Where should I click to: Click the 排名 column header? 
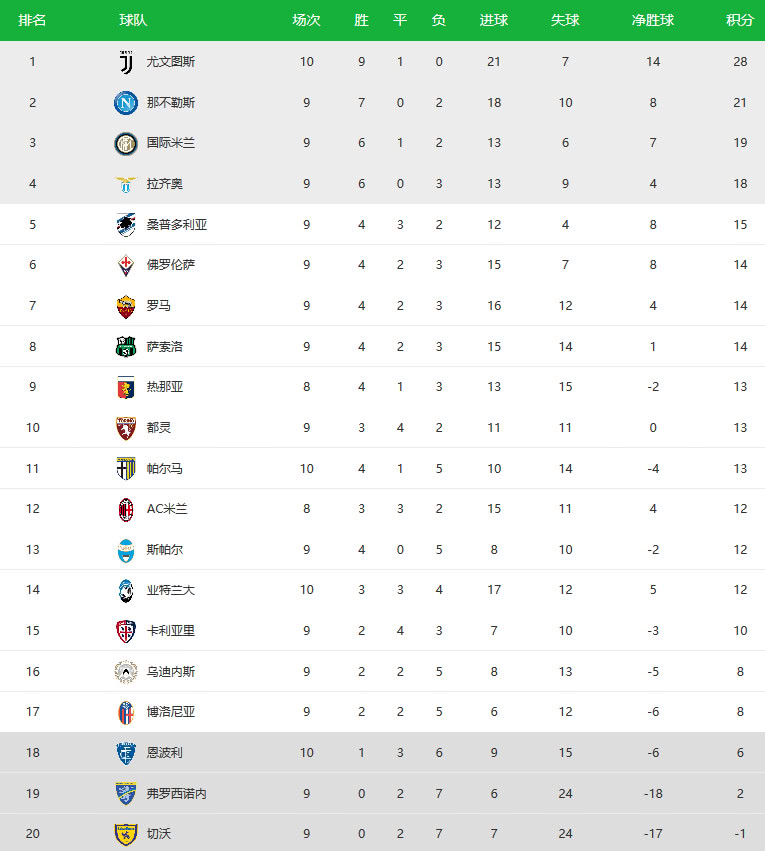(32, 21)
